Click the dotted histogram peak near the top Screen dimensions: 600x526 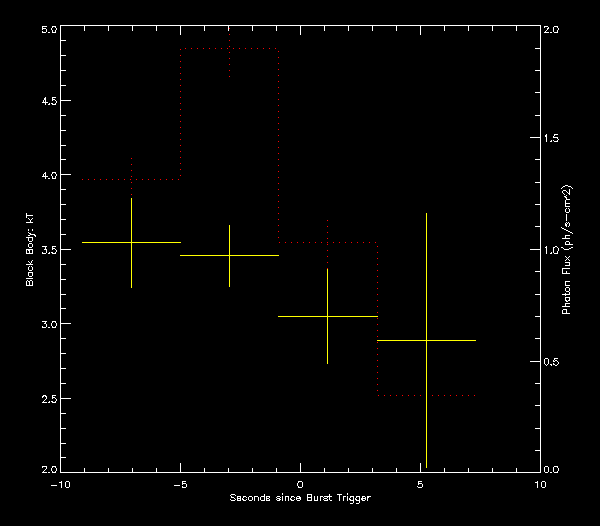(x=229, y=48)
